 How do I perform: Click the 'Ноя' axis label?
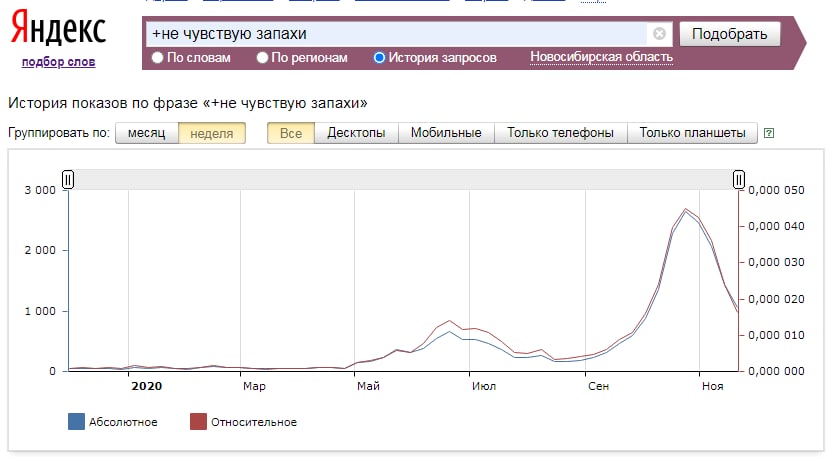tap(712, 386)
